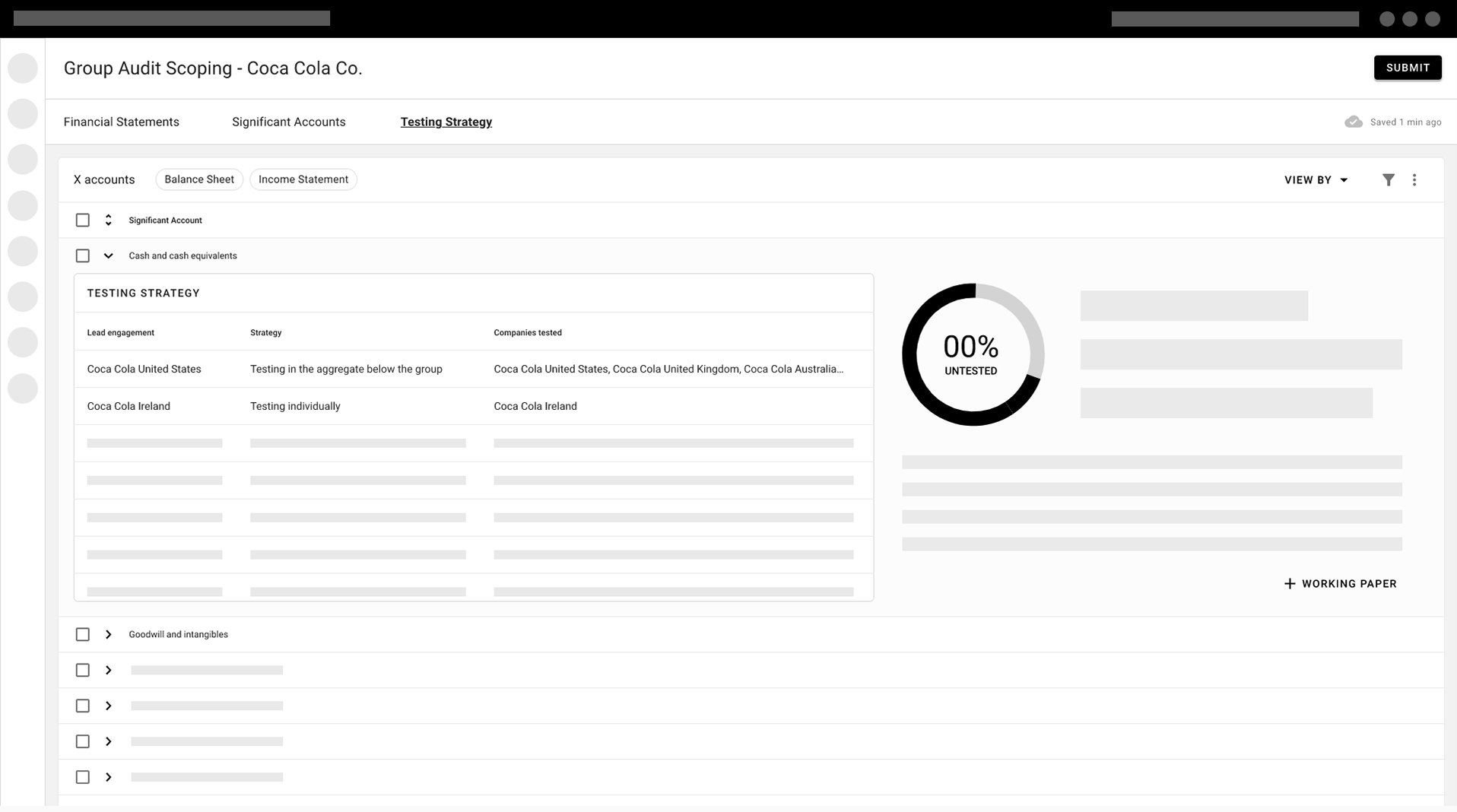Click the Goodwill and intangibles label
The height and width of the screenshot is (812, 1457).
[x=178, y=635]
